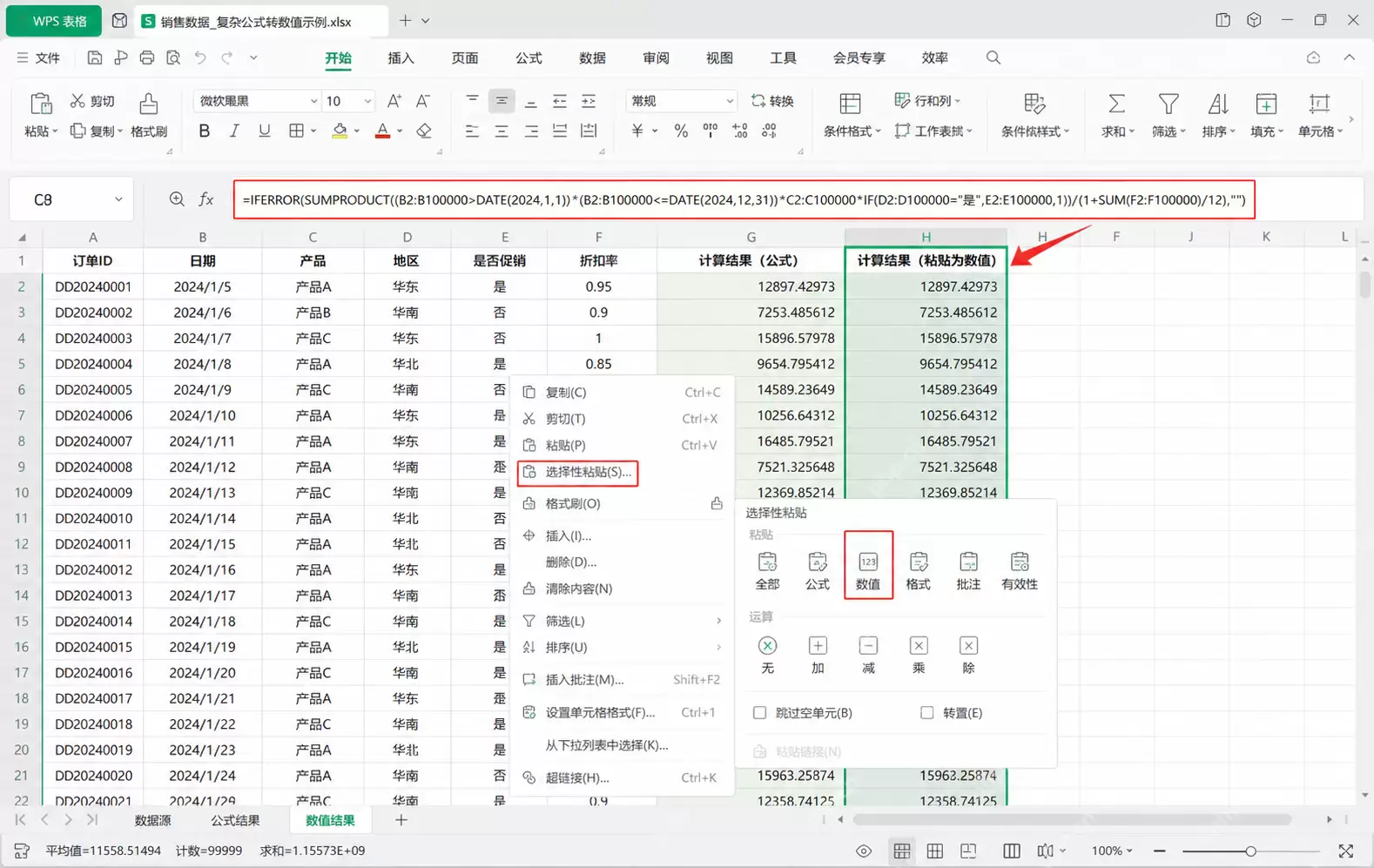Open the ribbon search magnifier
This screenshot has height=868, width=1374.
(993, 57)
